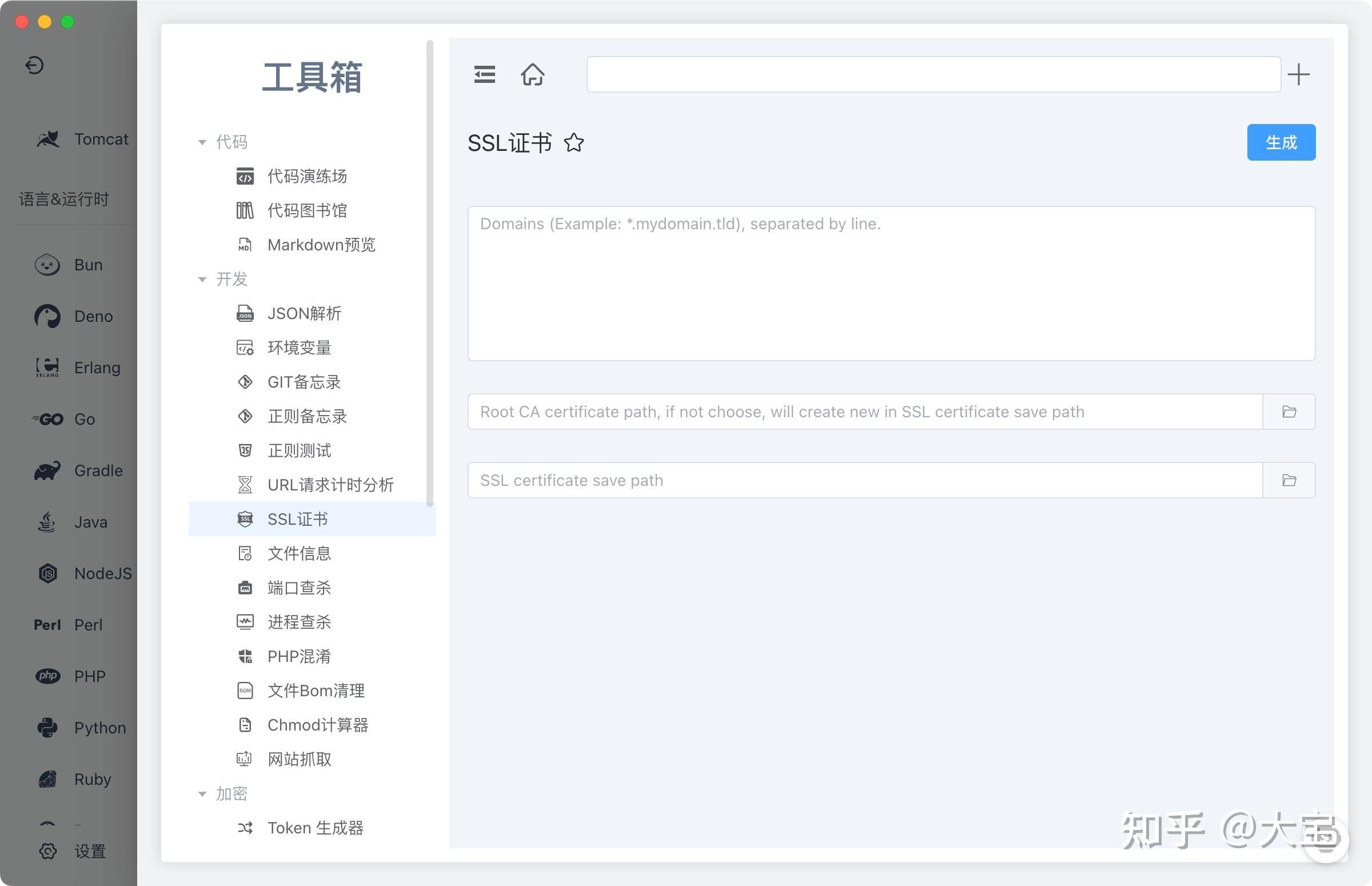Screen dimensions: 1372x886
Task: Click the back arrow at top left sidebar
Action: point(34,65)
